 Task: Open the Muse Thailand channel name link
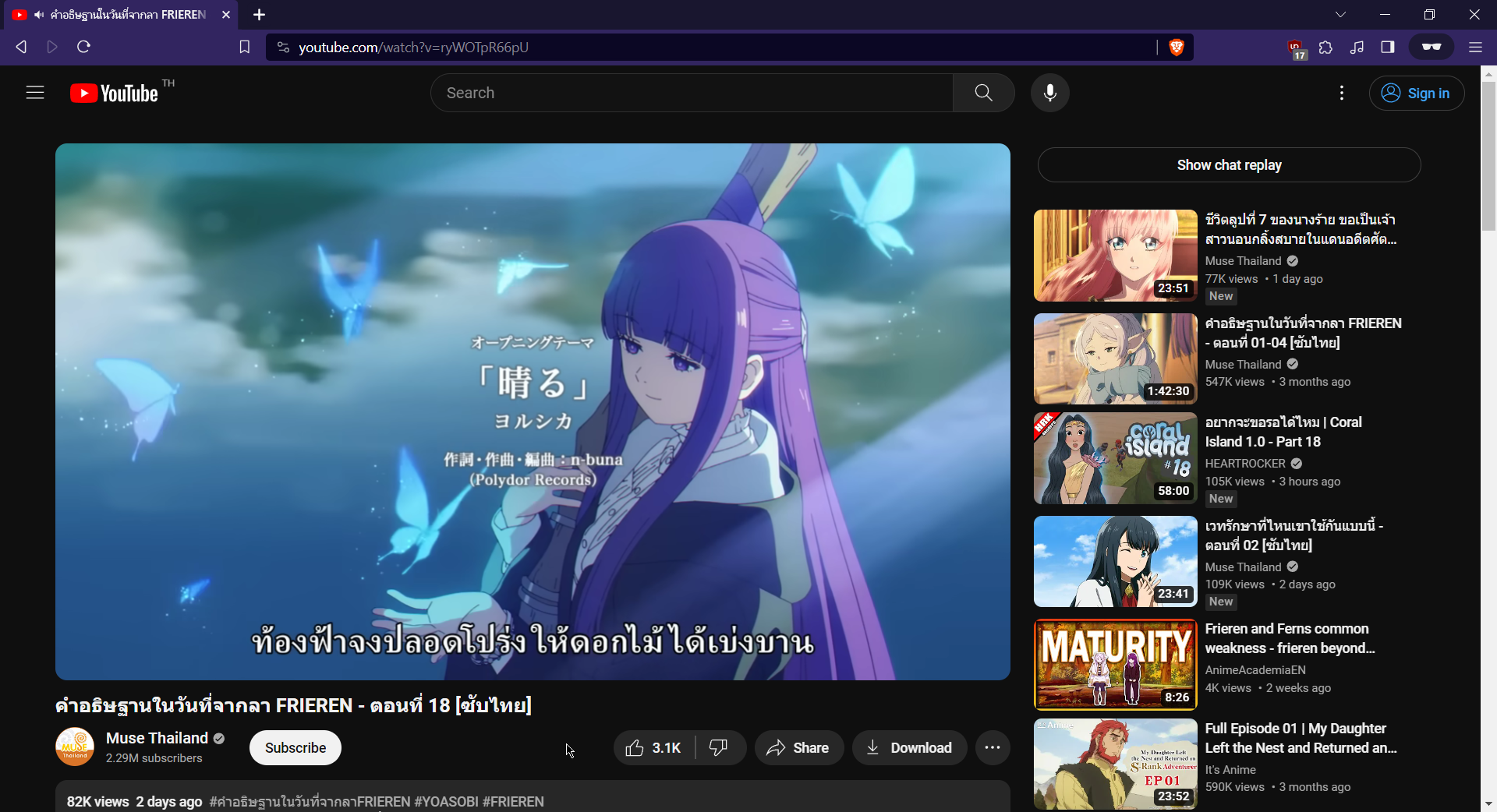(157, 738)
